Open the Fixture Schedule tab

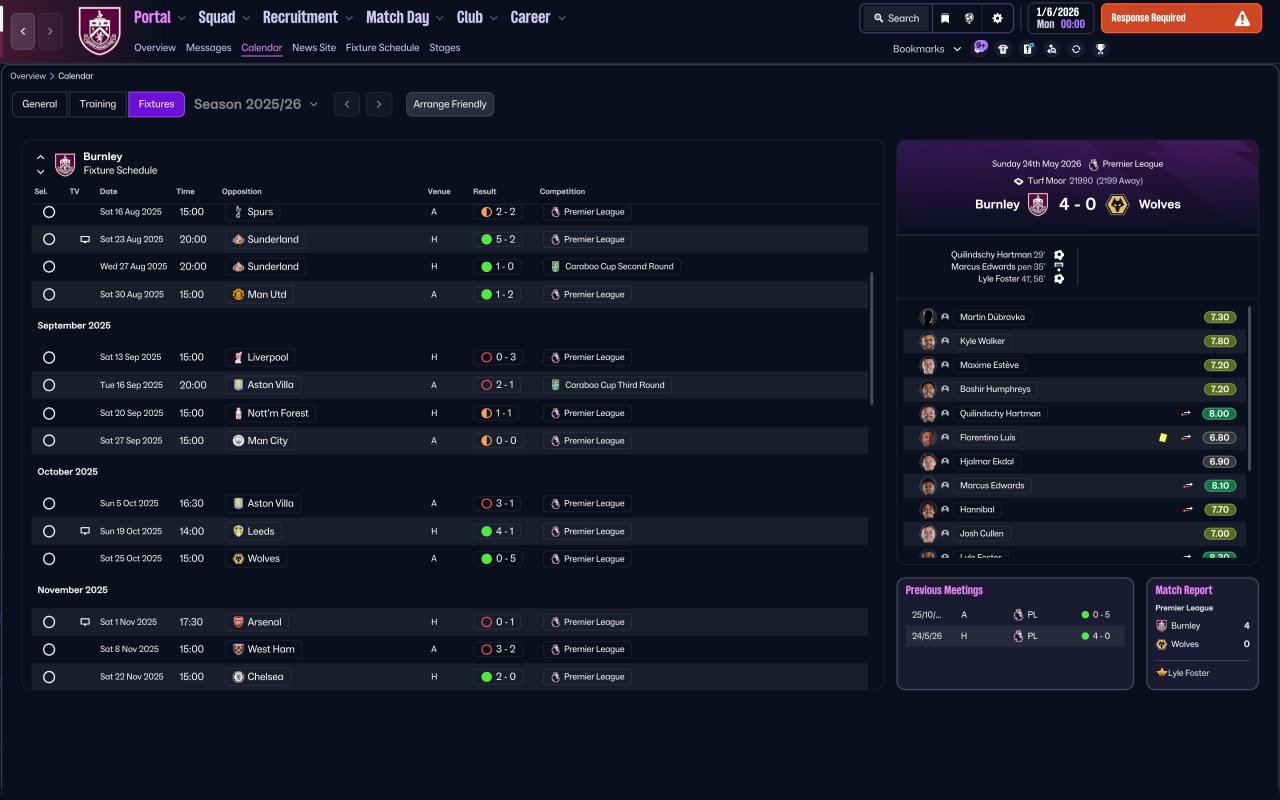(x=383, y=48)
